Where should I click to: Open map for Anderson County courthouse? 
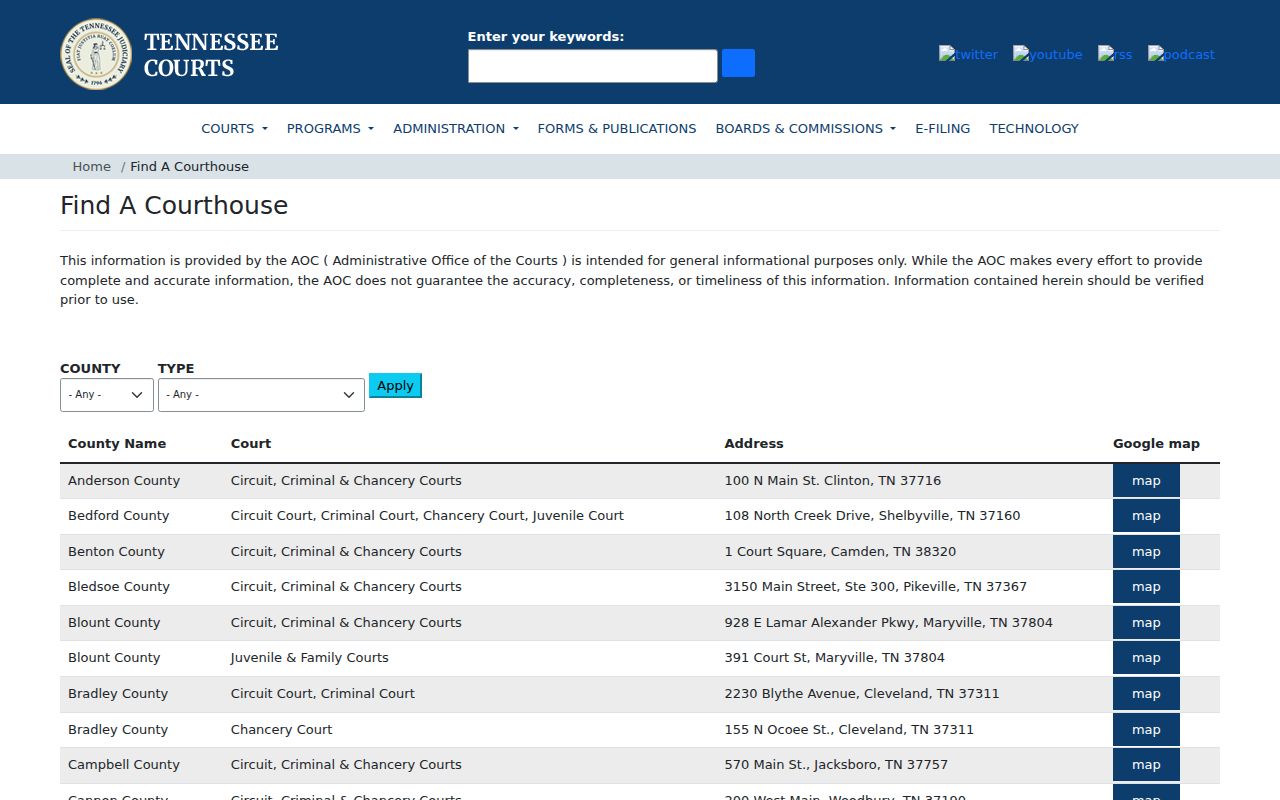[x=1146, y=481]
